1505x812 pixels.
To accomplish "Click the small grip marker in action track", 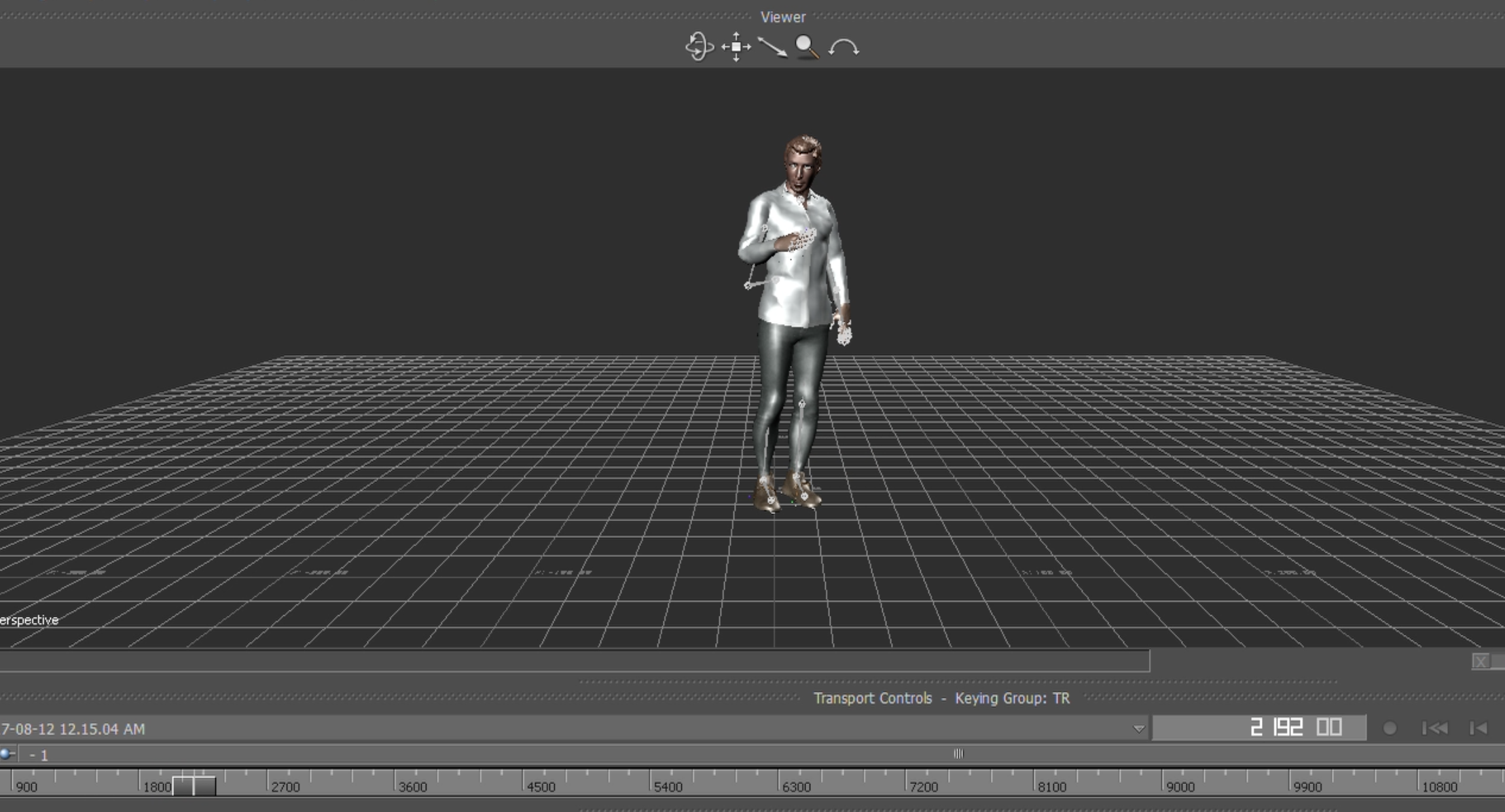I will (958, 754).
